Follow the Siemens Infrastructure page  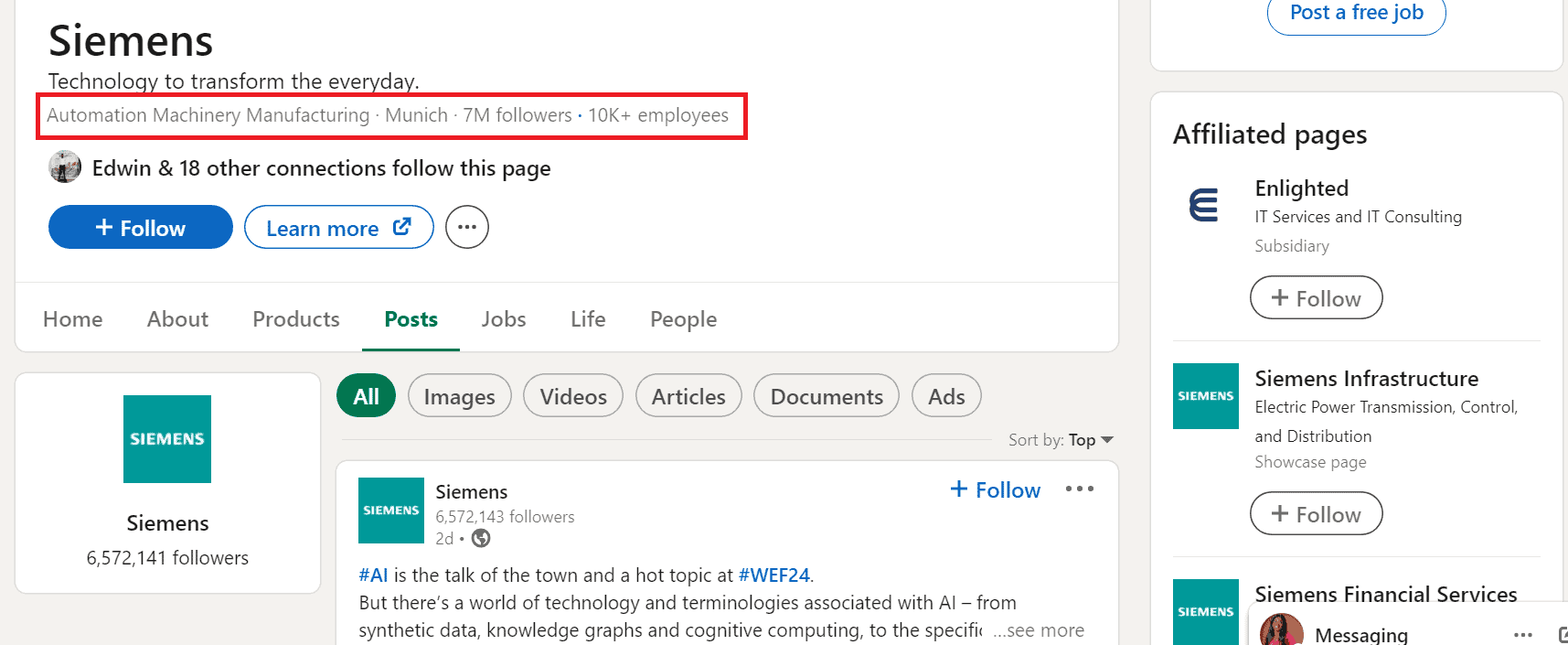(x=1316, y=513)
